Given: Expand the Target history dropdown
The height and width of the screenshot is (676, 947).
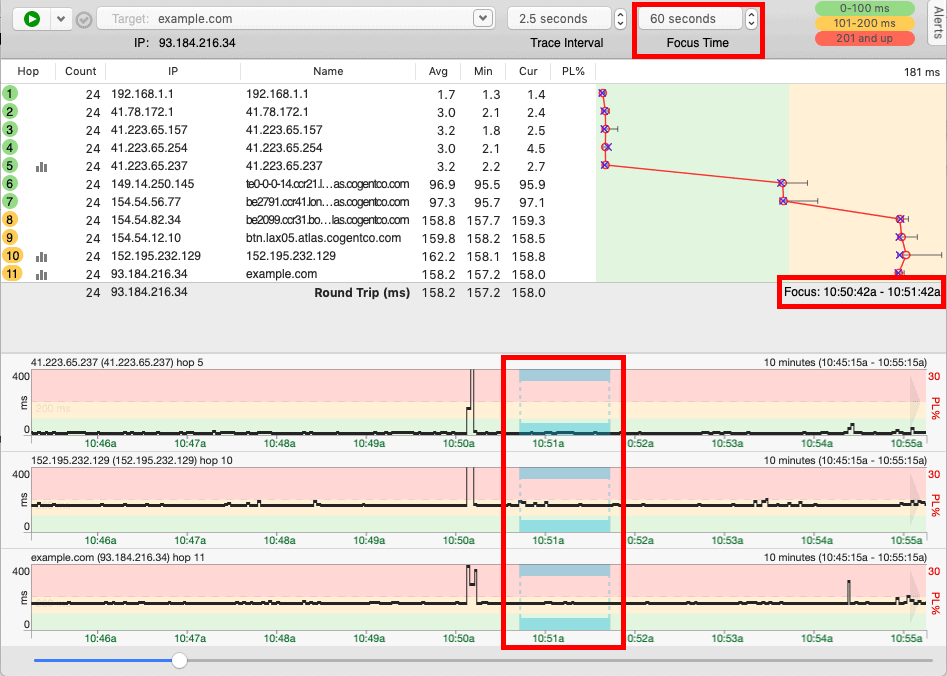Looking at the screenshot, I should coord(483,18).
